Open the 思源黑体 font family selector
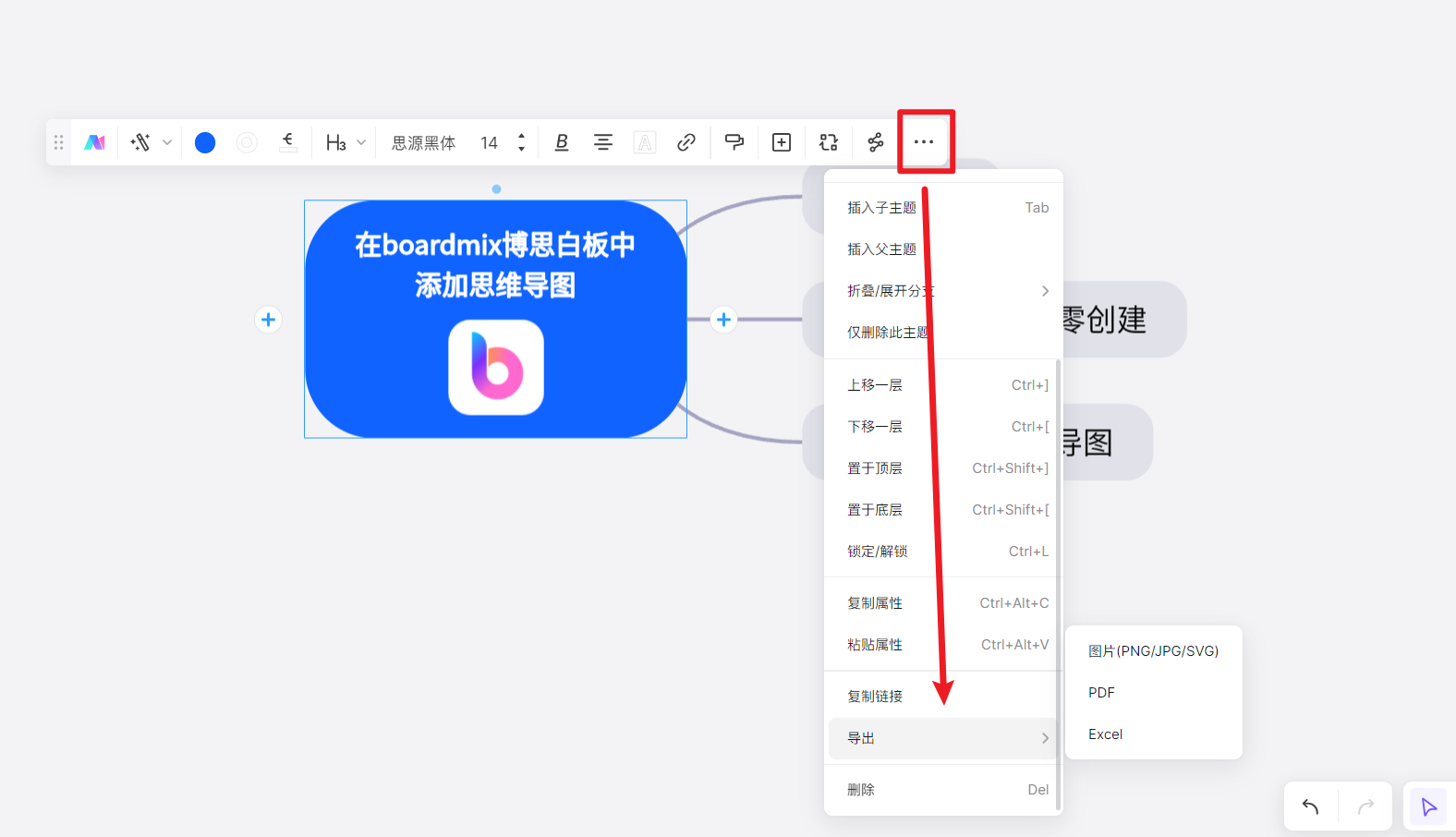The image size is (1456, 837). click(x=424, y=143)
